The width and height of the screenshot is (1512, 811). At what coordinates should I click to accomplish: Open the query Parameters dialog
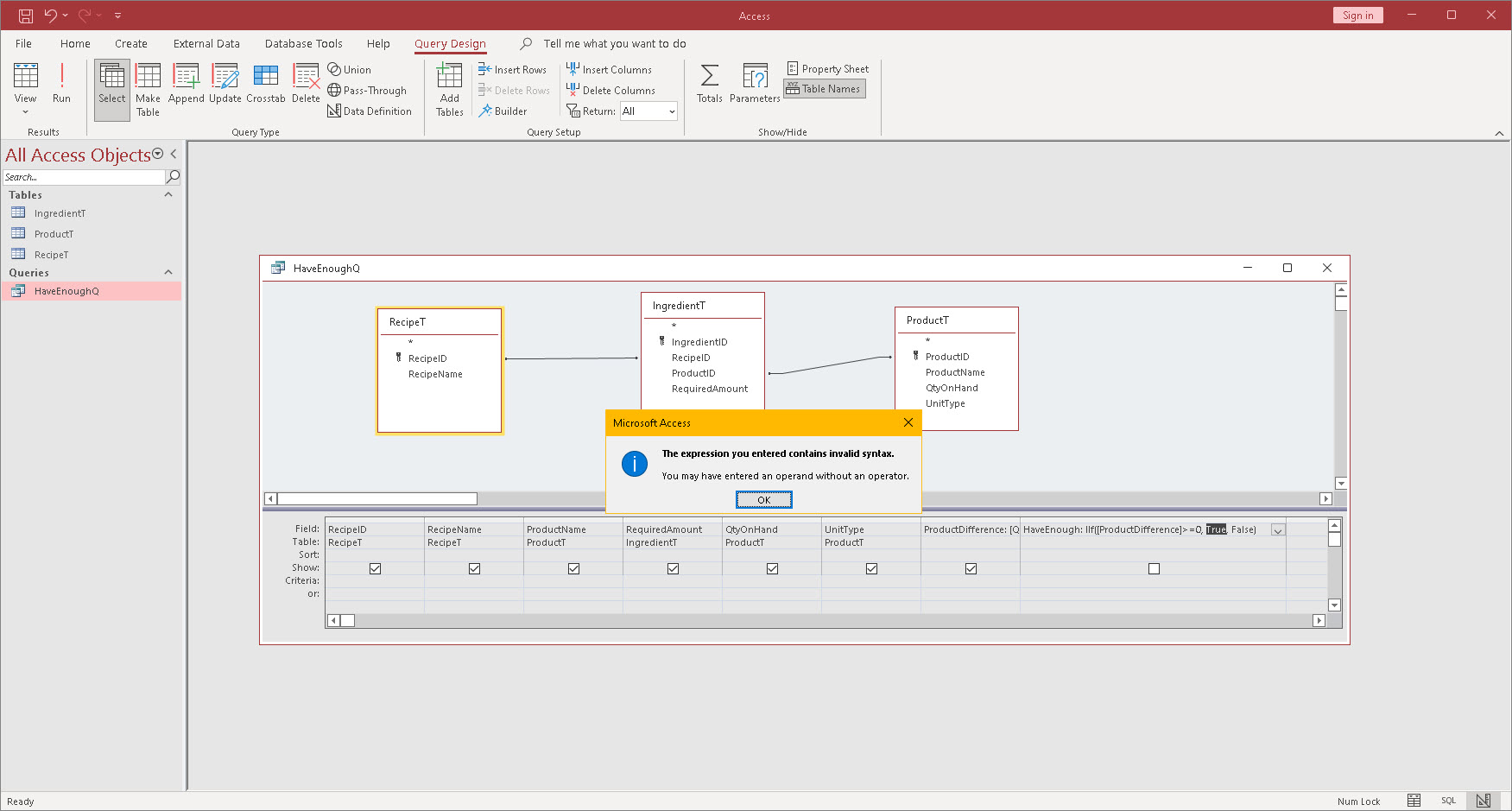[x=755, y=84]
